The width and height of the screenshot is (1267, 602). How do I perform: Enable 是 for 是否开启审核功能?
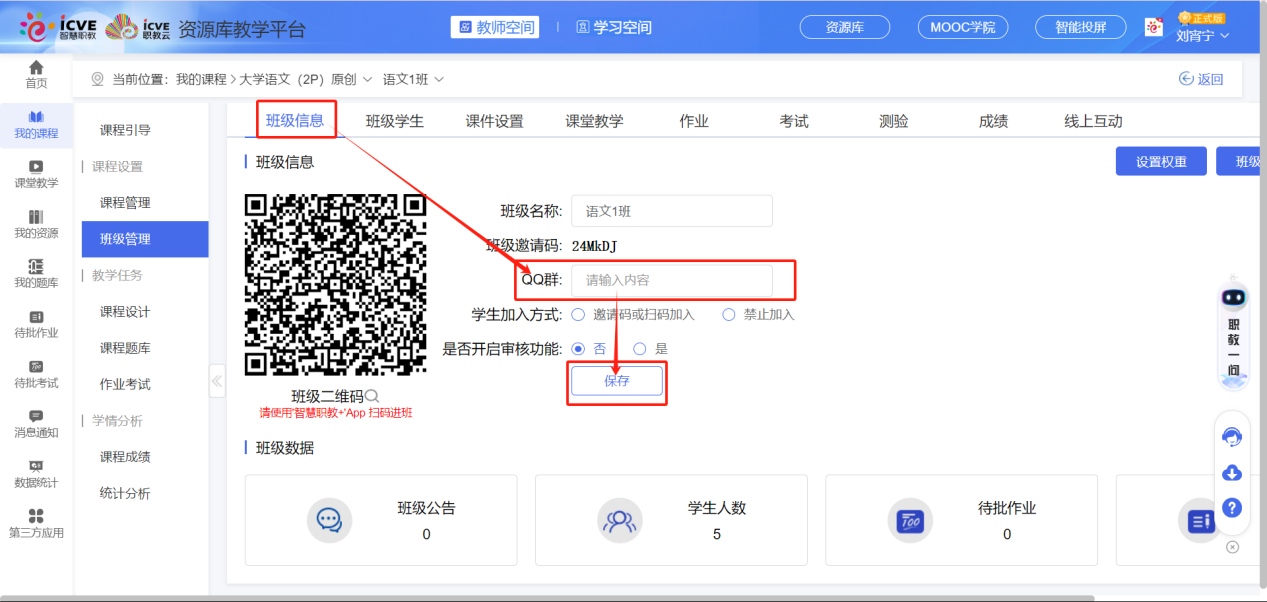(x=640, y=349)
